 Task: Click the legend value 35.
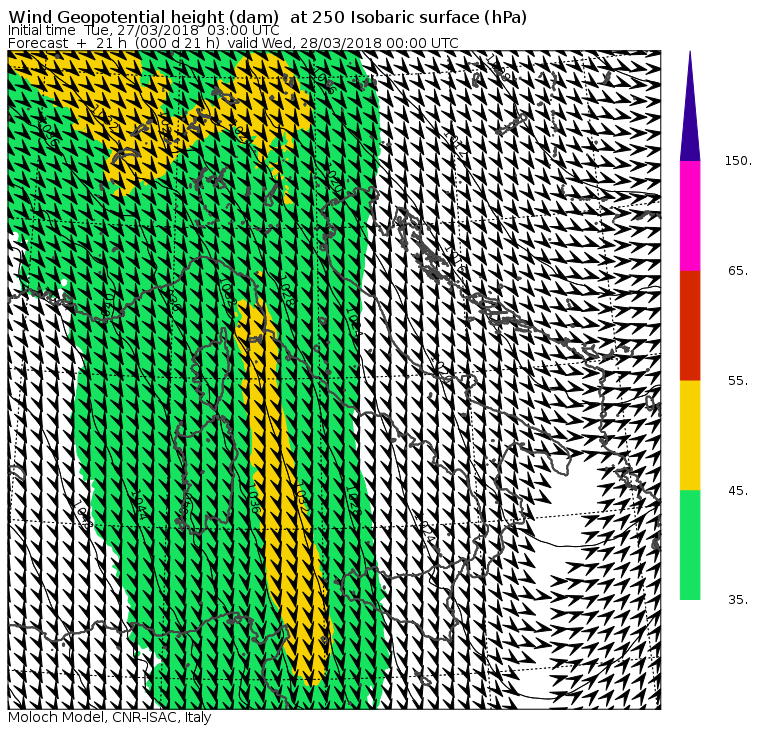click(x=738, y=600)
